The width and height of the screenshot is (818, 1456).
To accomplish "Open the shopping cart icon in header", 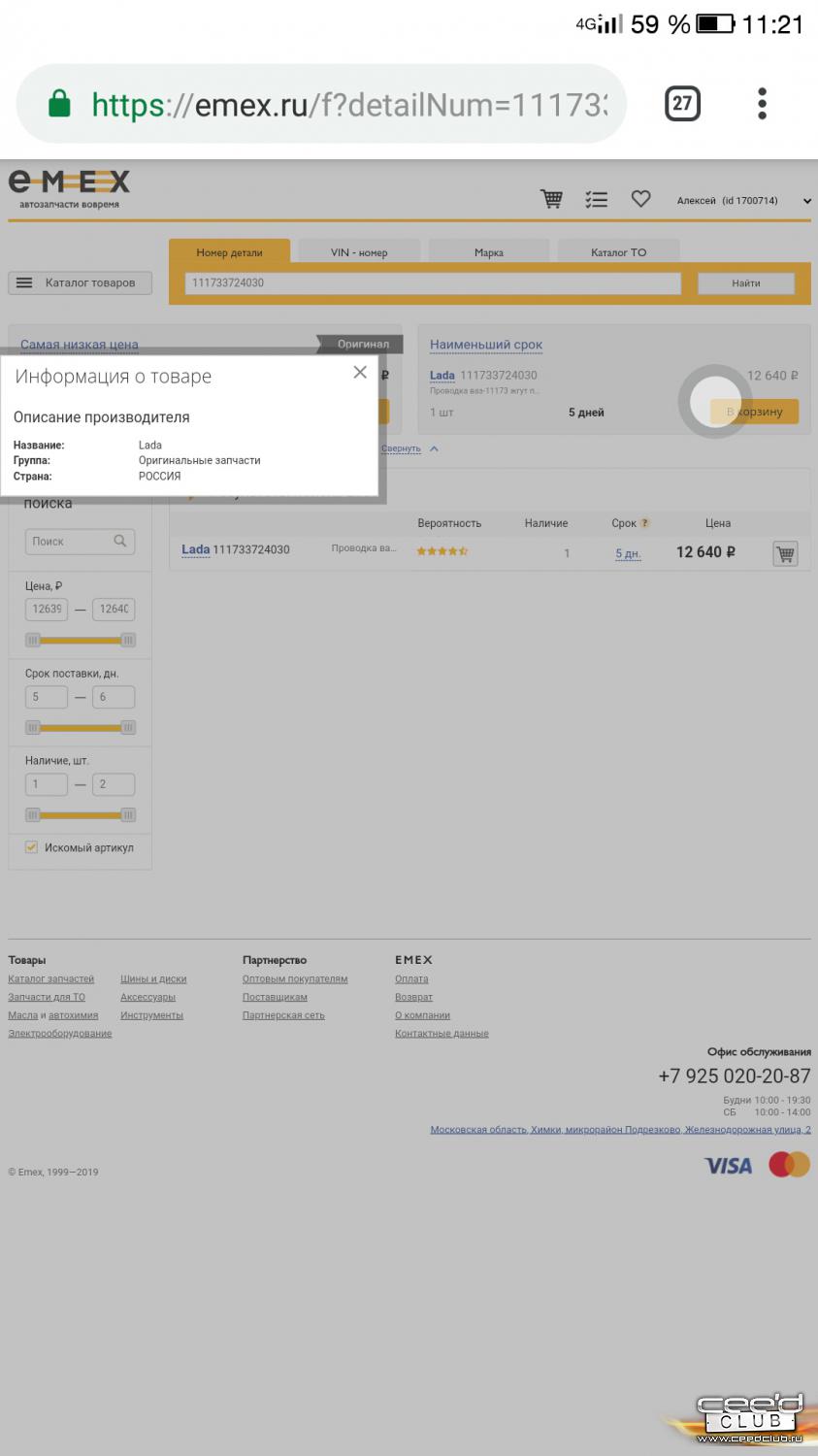I will click(x=551, y=199).
